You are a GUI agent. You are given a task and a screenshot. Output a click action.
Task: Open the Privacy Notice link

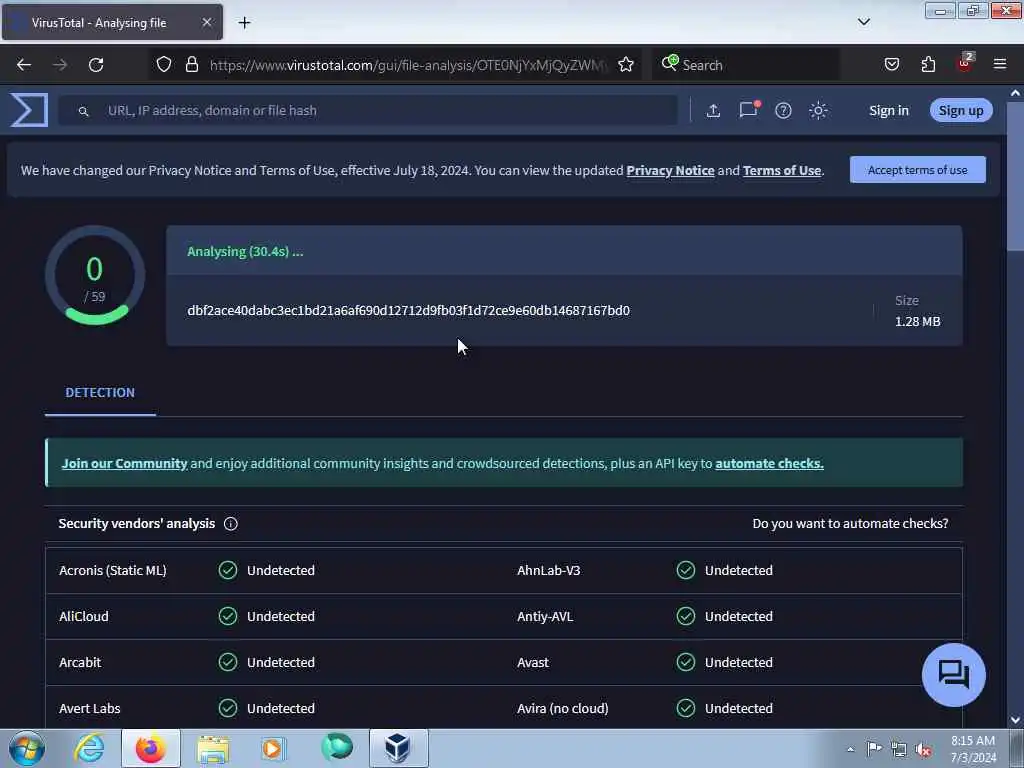[x=670, y=170]
